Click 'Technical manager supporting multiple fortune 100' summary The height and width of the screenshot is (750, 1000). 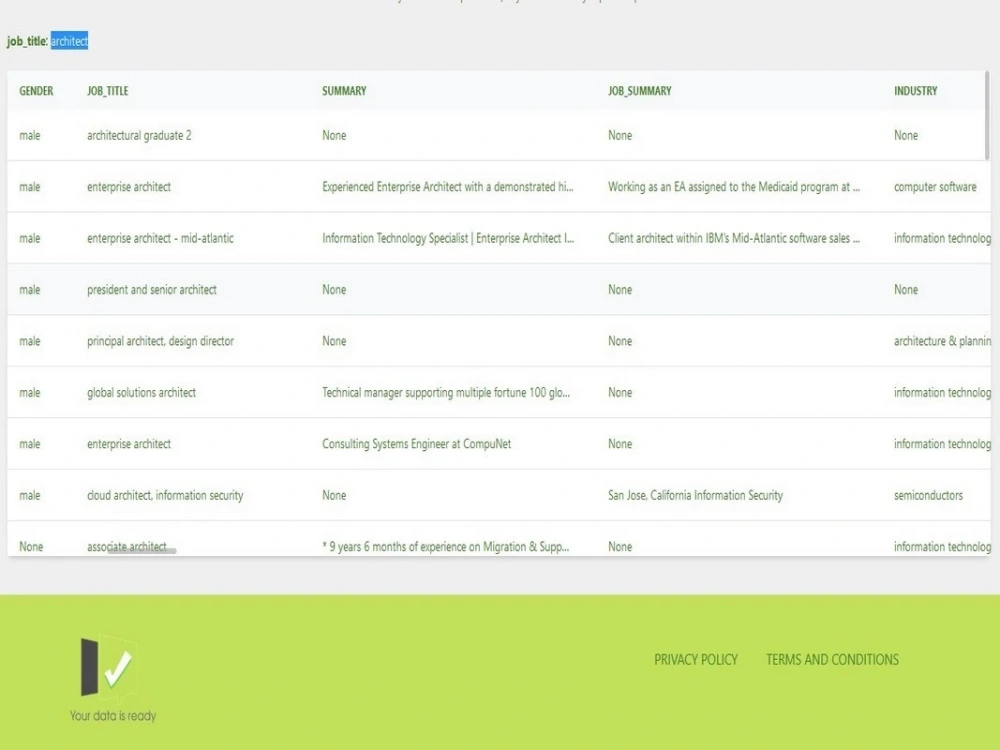coord(446,392)
